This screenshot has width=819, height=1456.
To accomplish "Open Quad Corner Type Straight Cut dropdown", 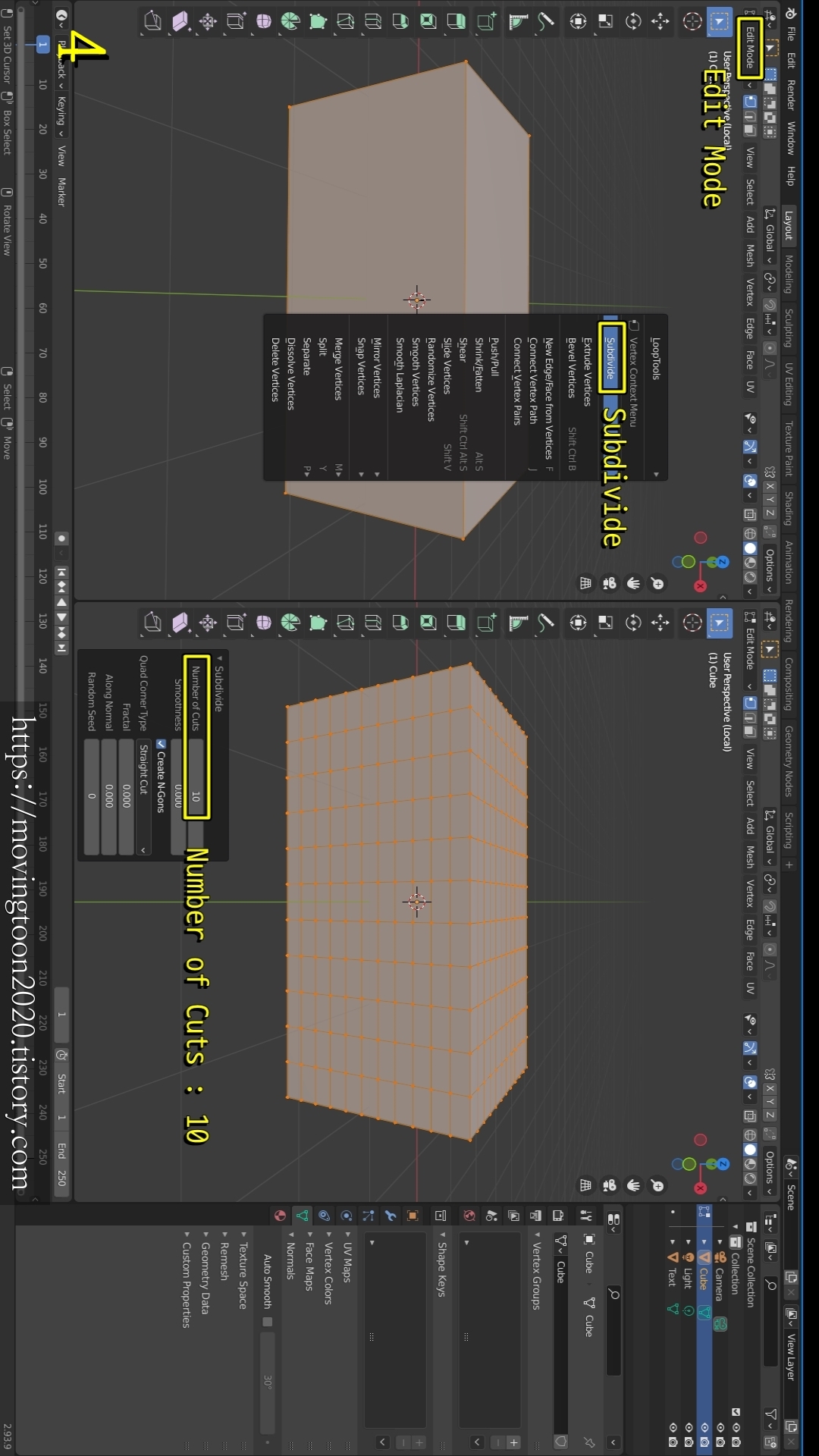I will [x=143, y=799].
